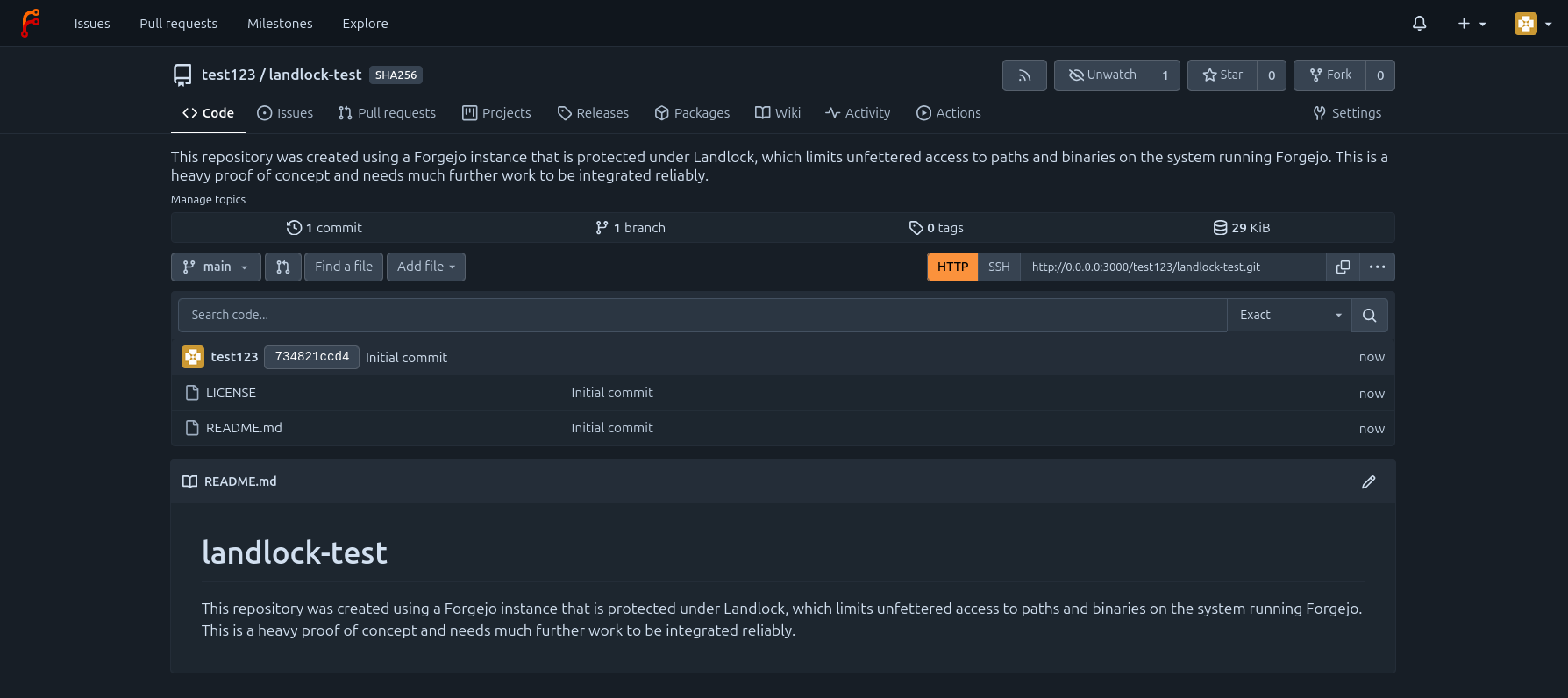Run the code search magnifier
This screenshot has width=1568, height=698.
[1369, 315]
